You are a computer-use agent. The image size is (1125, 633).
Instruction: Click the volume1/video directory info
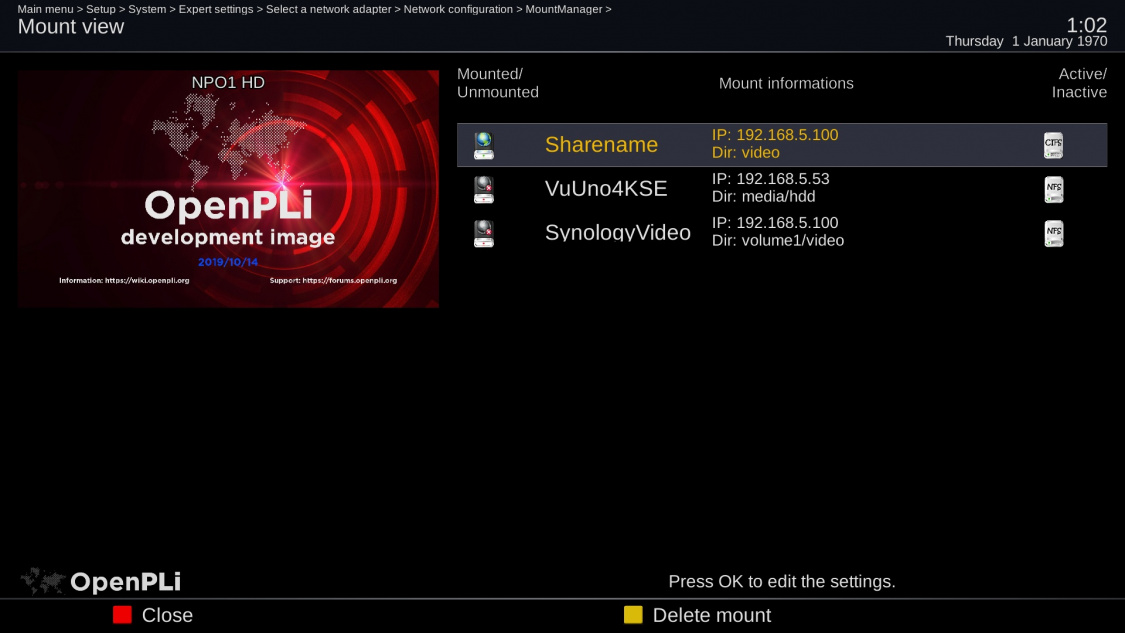pos(778,240)
